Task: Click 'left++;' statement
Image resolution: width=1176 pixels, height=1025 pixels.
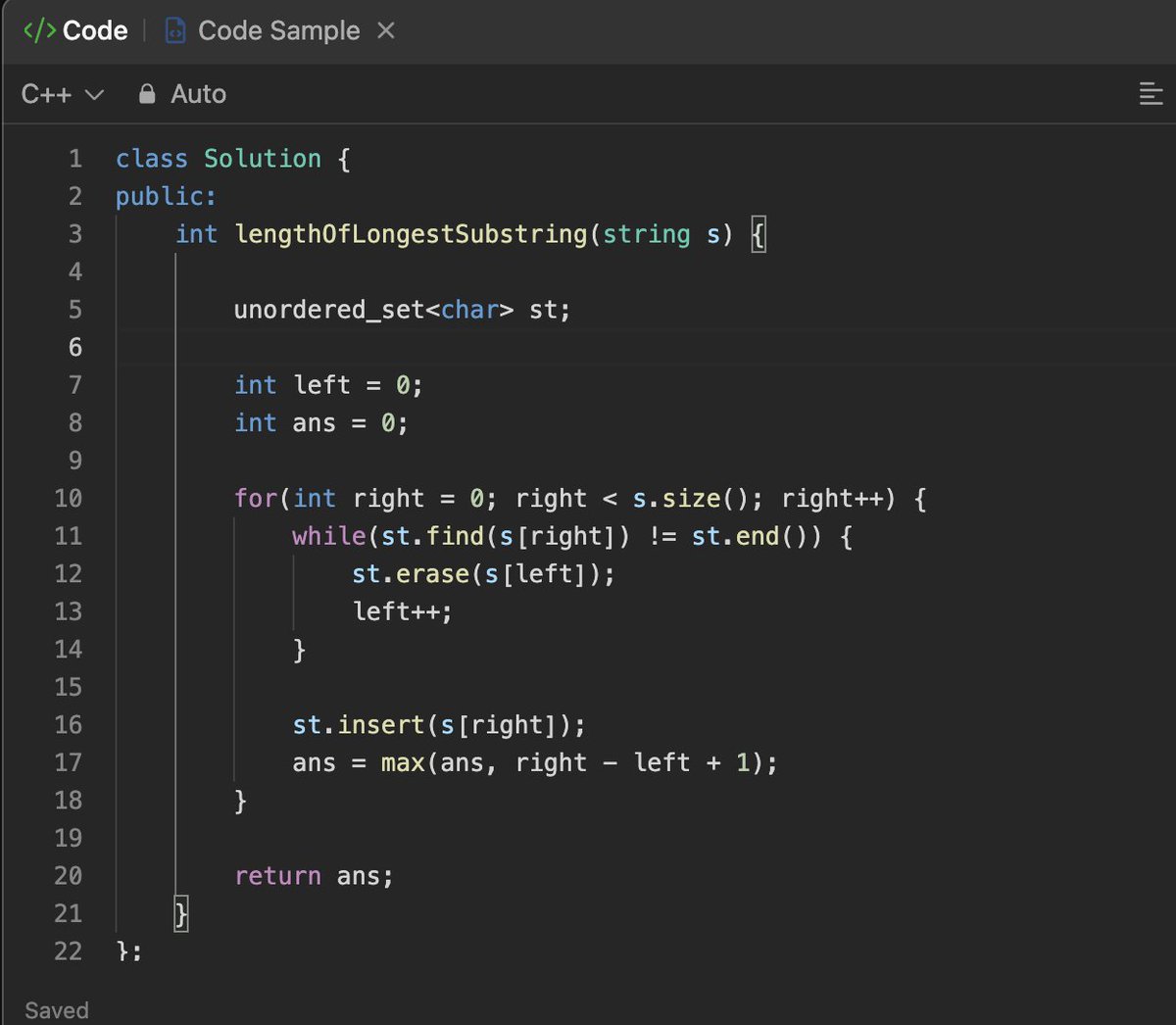Action: coord(402,611)
